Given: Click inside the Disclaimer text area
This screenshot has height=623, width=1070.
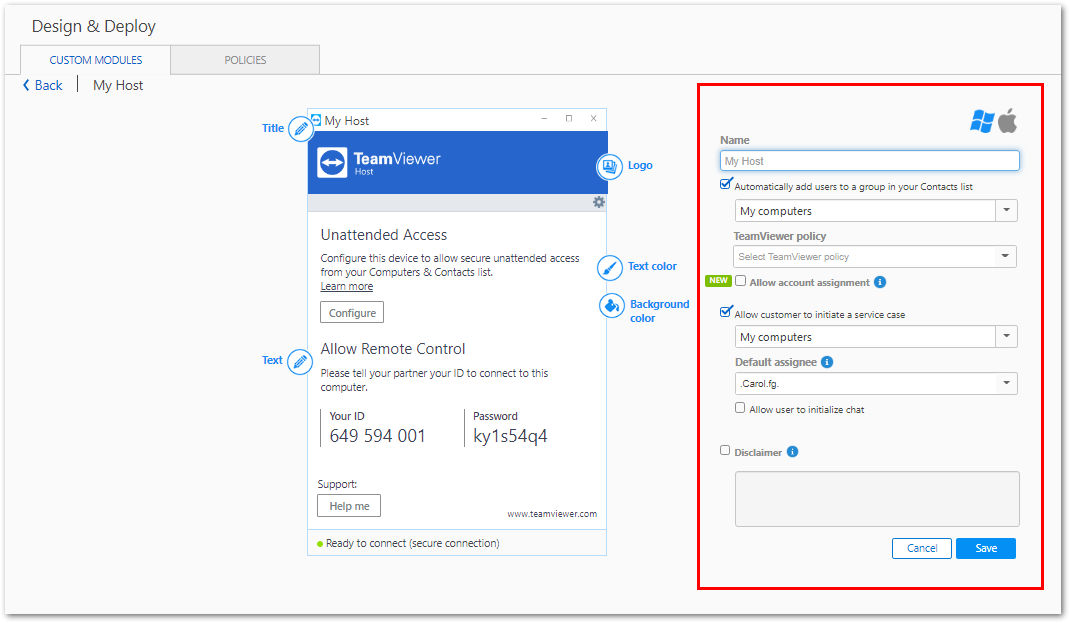Looking at the screenshot, I should [x=877, y=499].
